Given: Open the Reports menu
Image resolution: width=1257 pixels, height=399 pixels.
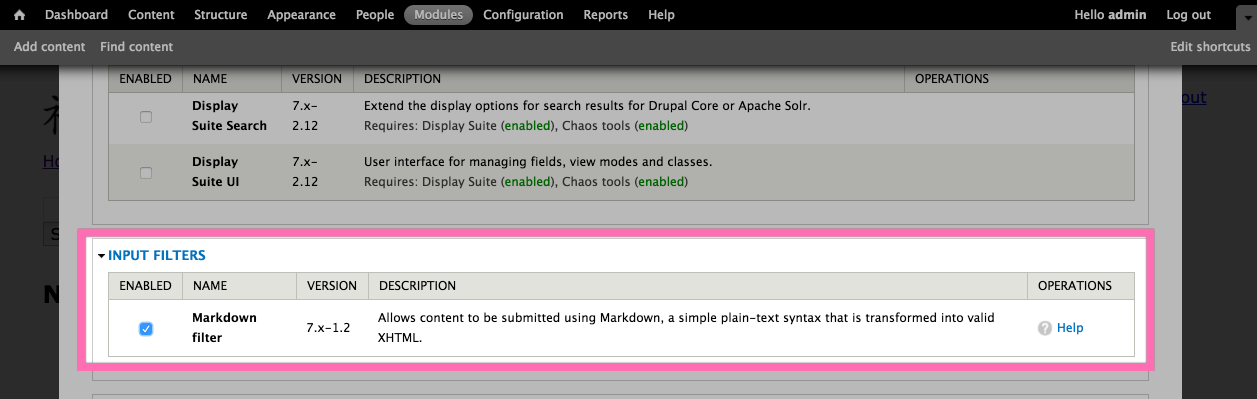Looking at the screenshot, I should click(x=606, y=15).
